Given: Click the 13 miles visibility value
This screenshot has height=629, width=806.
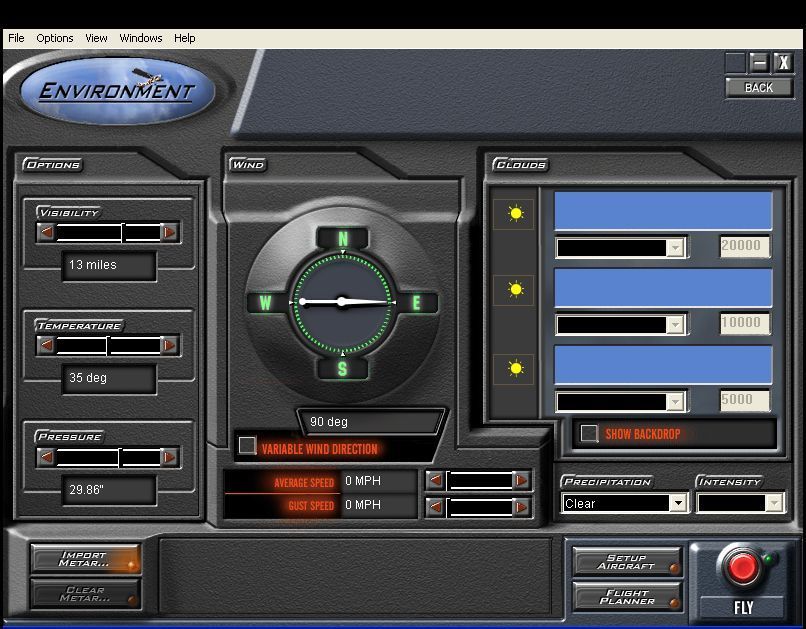Looking at the screenshot, I should click(109, 265).
